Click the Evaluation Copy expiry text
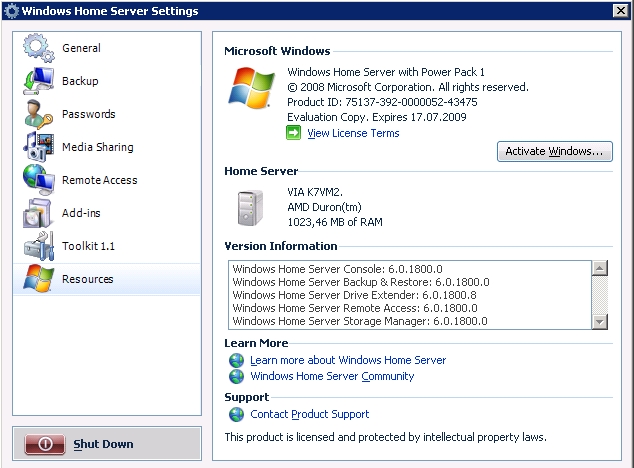This screenshot has height=468, width=634. tap(376, 117)
